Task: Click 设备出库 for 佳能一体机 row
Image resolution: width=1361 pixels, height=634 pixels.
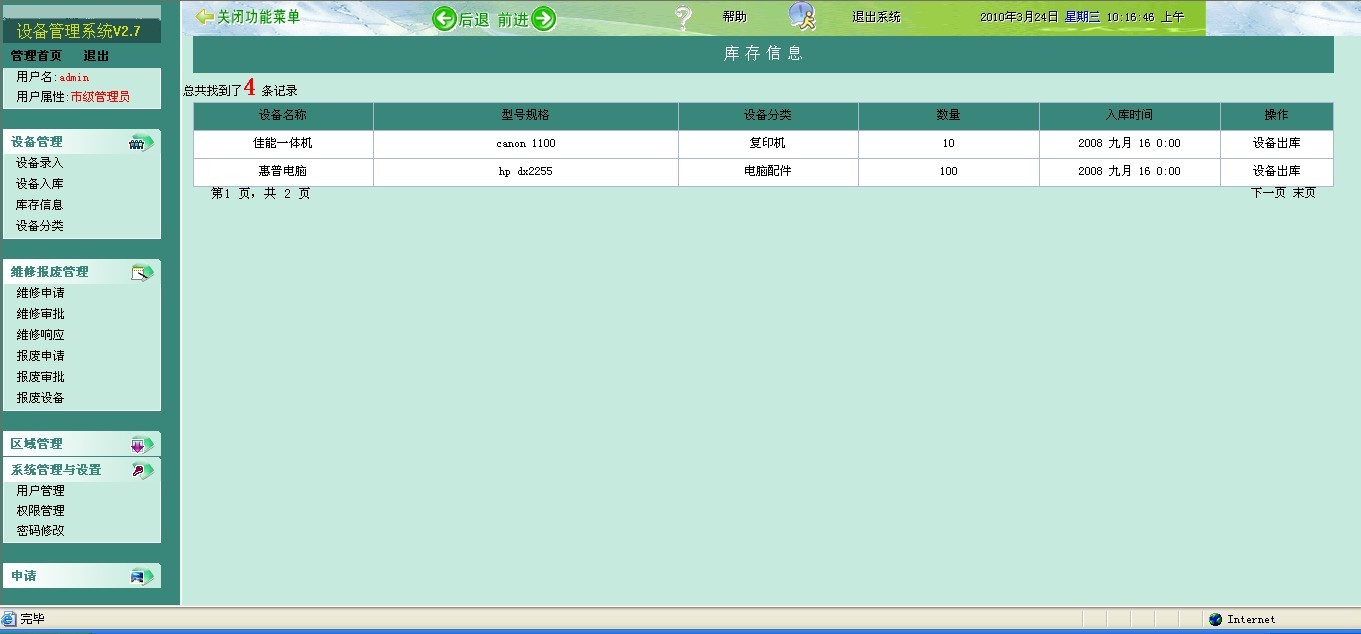Action: pyautogui.click(x=1276, y=144)
